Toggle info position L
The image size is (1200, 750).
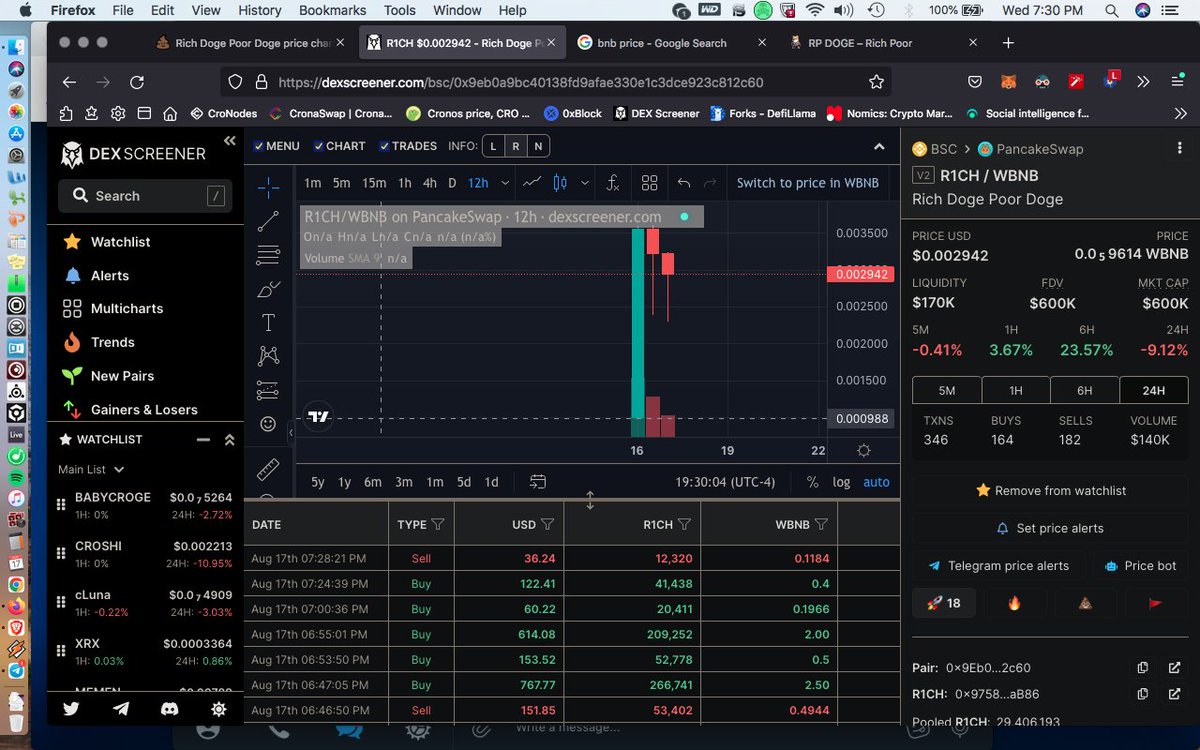(x=493, y=146)
